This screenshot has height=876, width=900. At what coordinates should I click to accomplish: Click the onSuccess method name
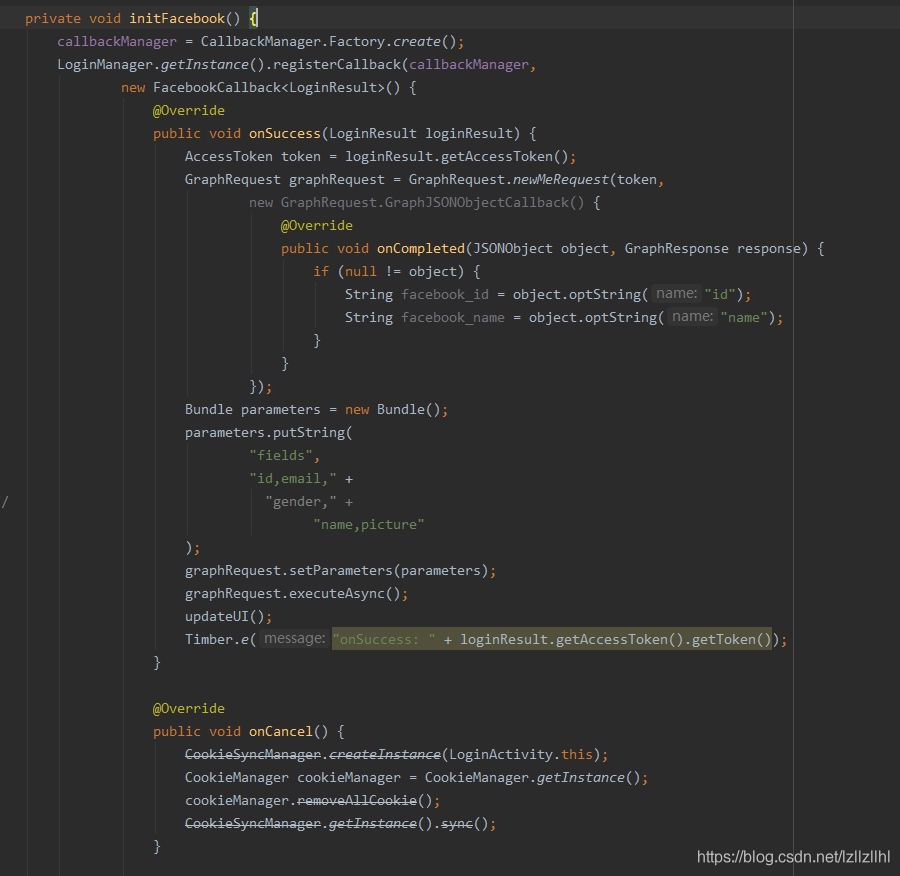pyautogui.click(x=285, y=134)
